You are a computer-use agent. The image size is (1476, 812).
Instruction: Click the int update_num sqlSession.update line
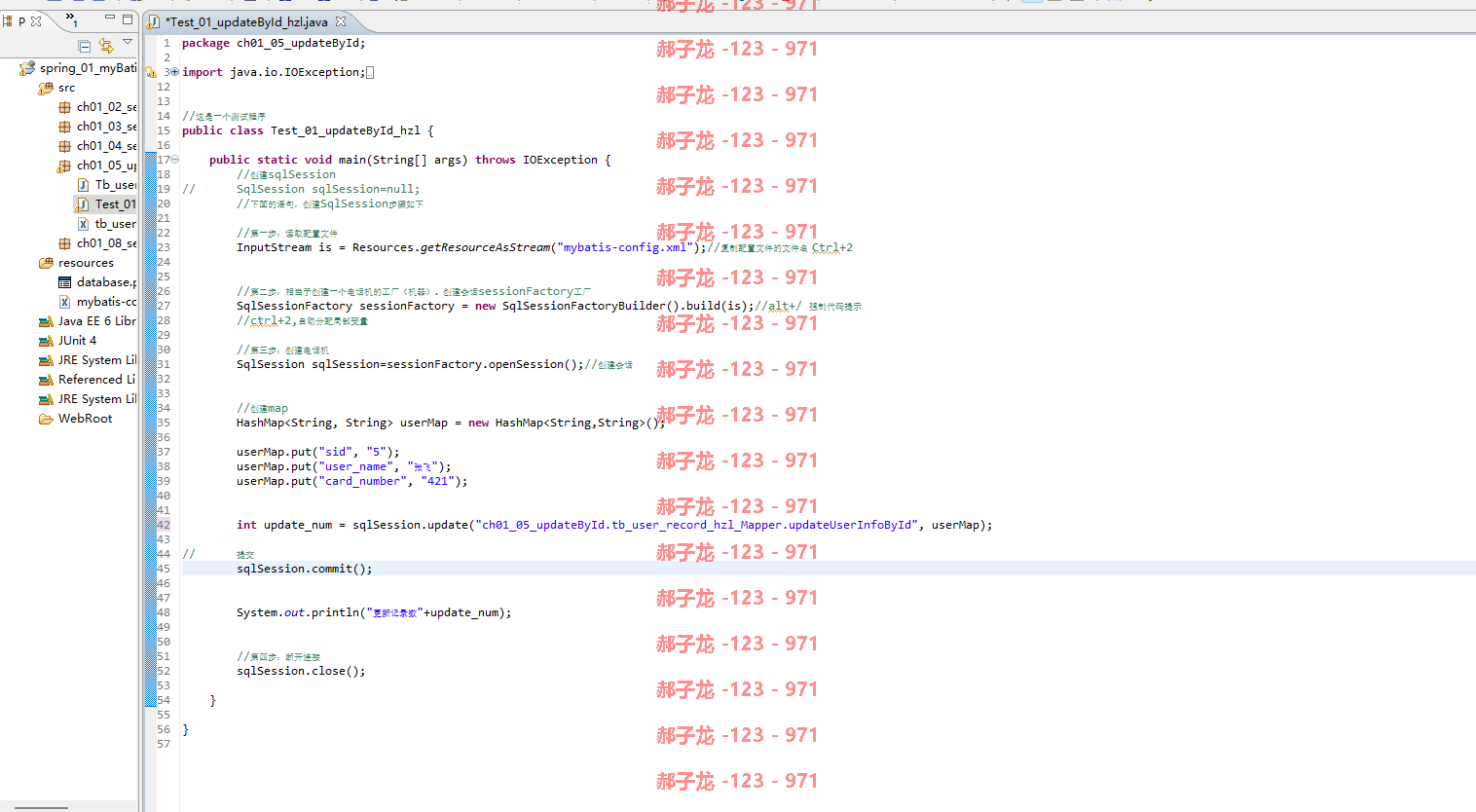click(614, 525)
